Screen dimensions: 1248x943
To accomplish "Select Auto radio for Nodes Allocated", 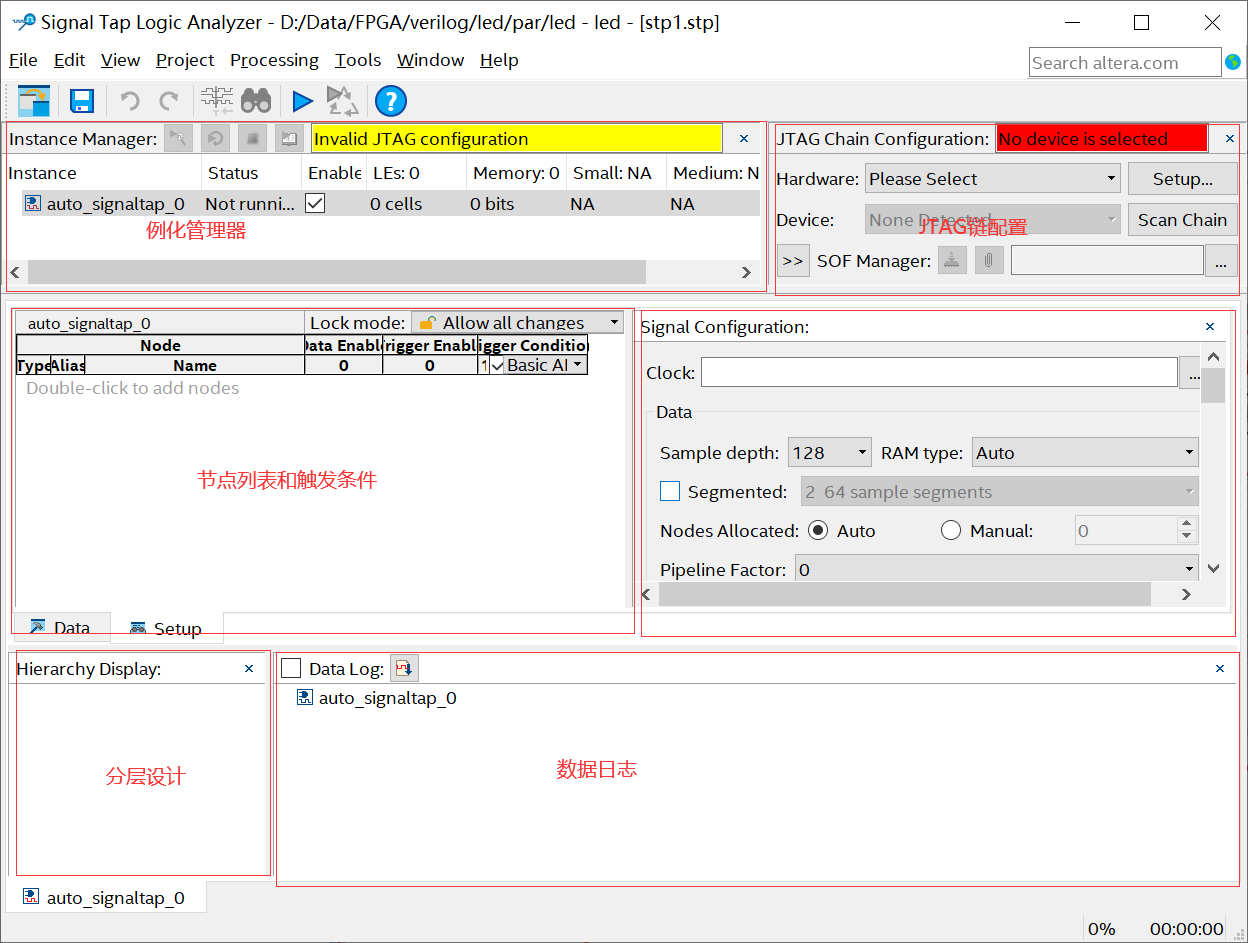I will (818, 531).
